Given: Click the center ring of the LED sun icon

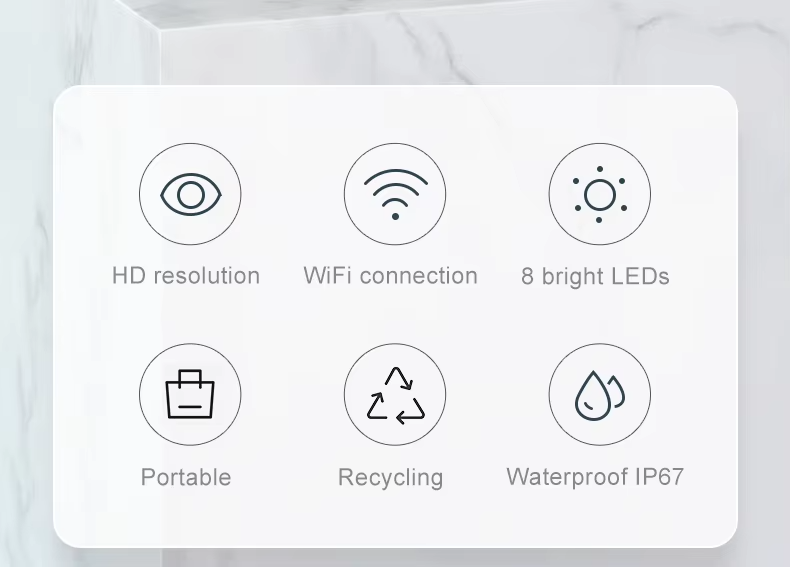Looking at the screenshot, I should (600, 195).
